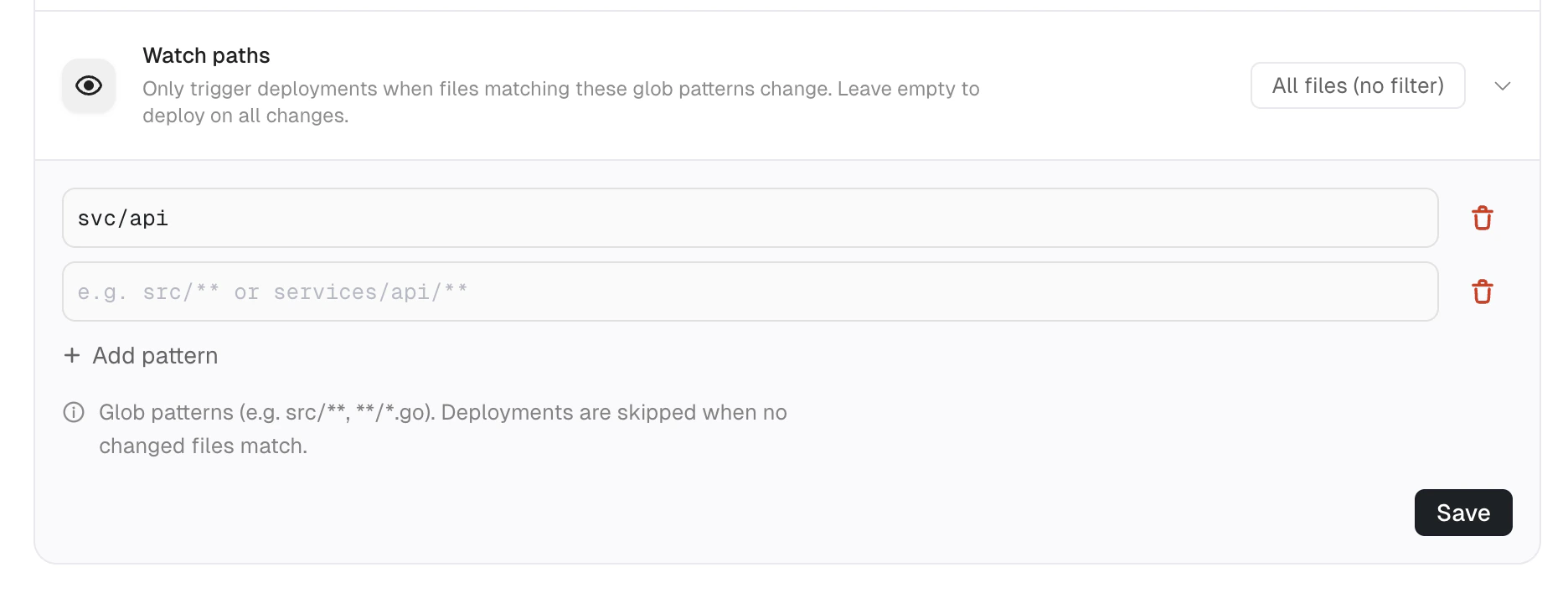Click the empty glob pattern input field

(750, 291)
